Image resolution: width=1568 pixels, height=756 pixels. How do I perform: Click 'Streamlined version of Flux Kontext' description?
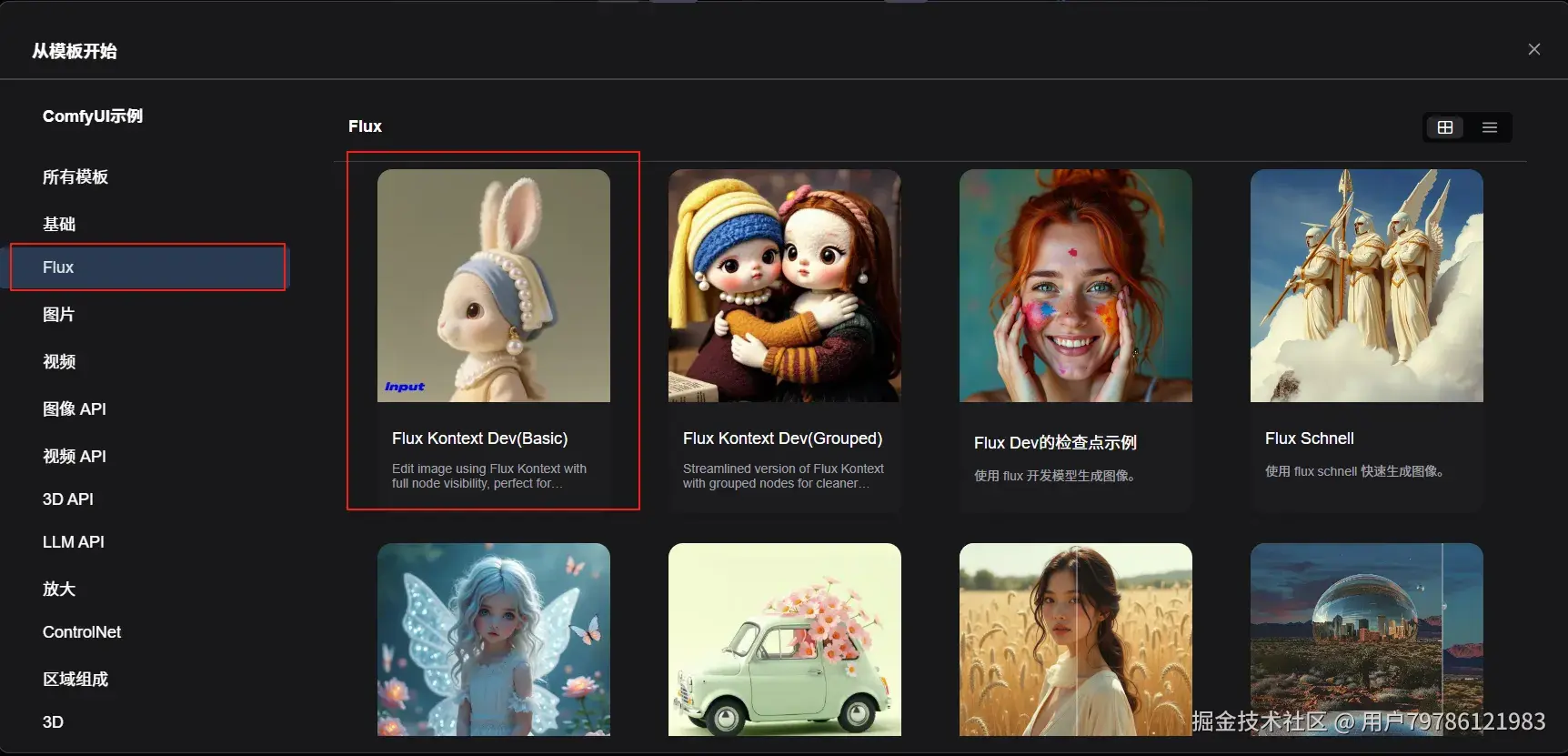783,476
